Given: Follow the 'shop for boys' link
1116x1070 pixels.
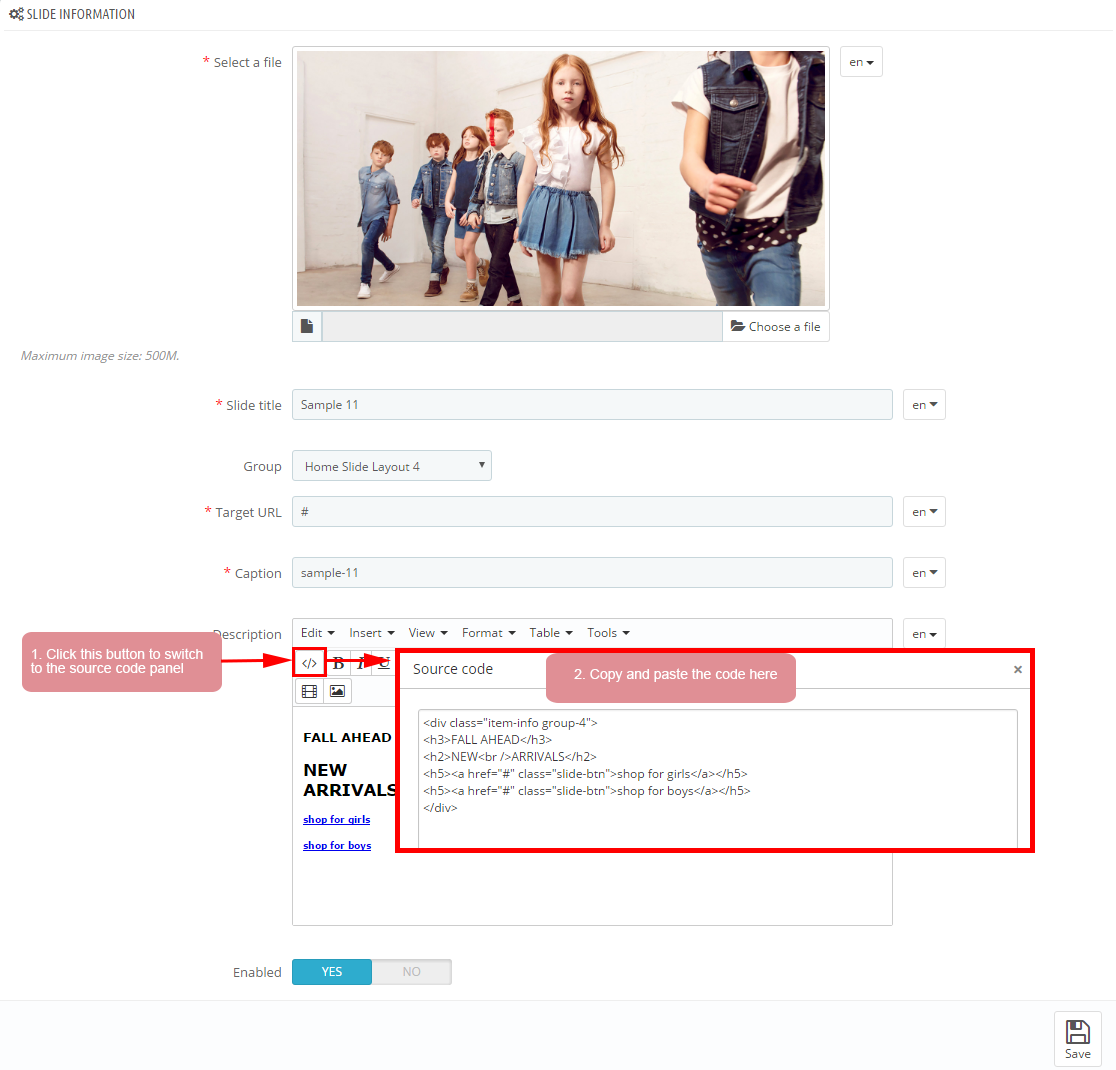Looking at the screenshot, I should (337, 846).
